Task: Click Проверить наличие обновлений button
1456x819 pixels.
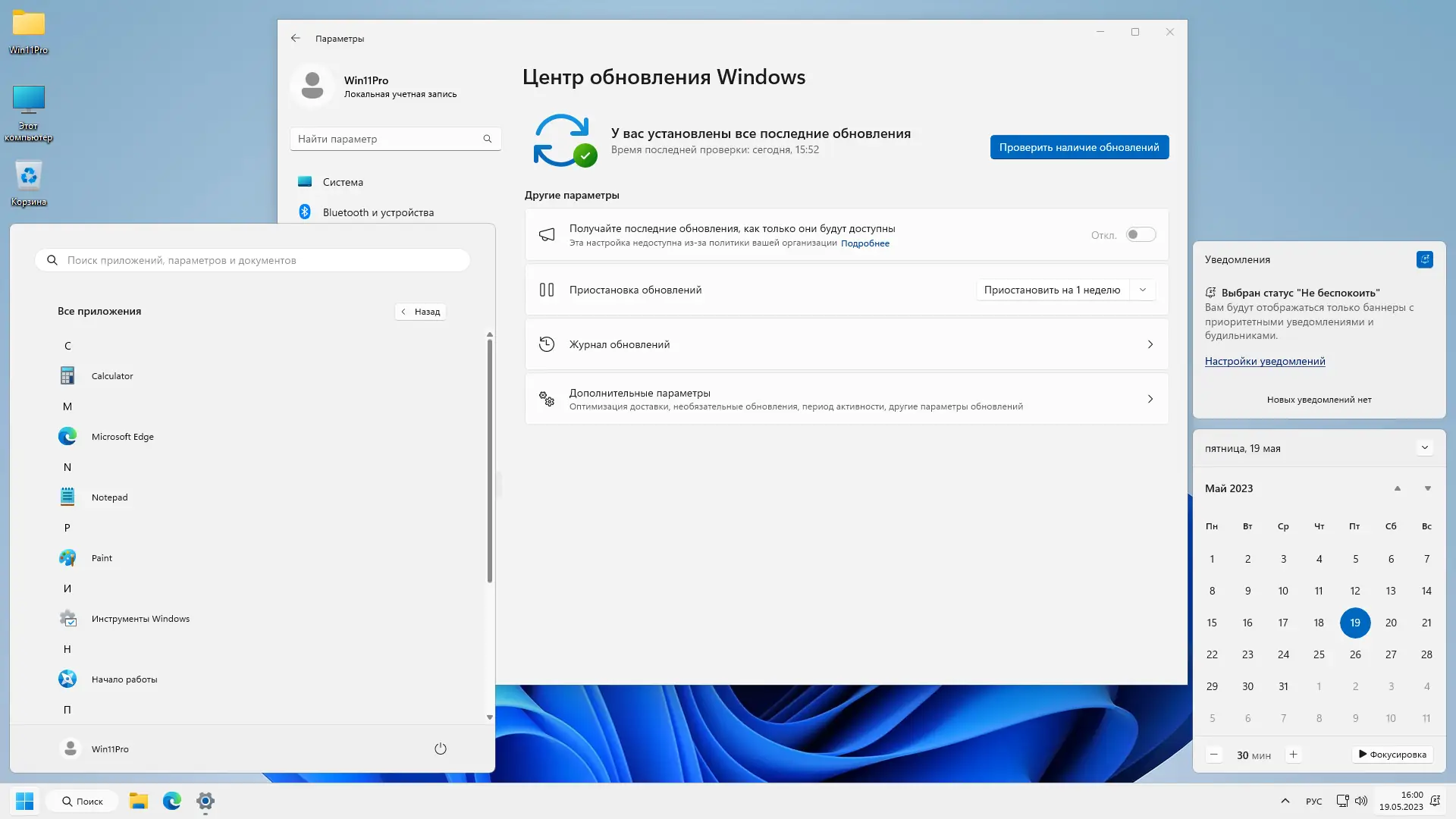Action: coord(1078,147)
